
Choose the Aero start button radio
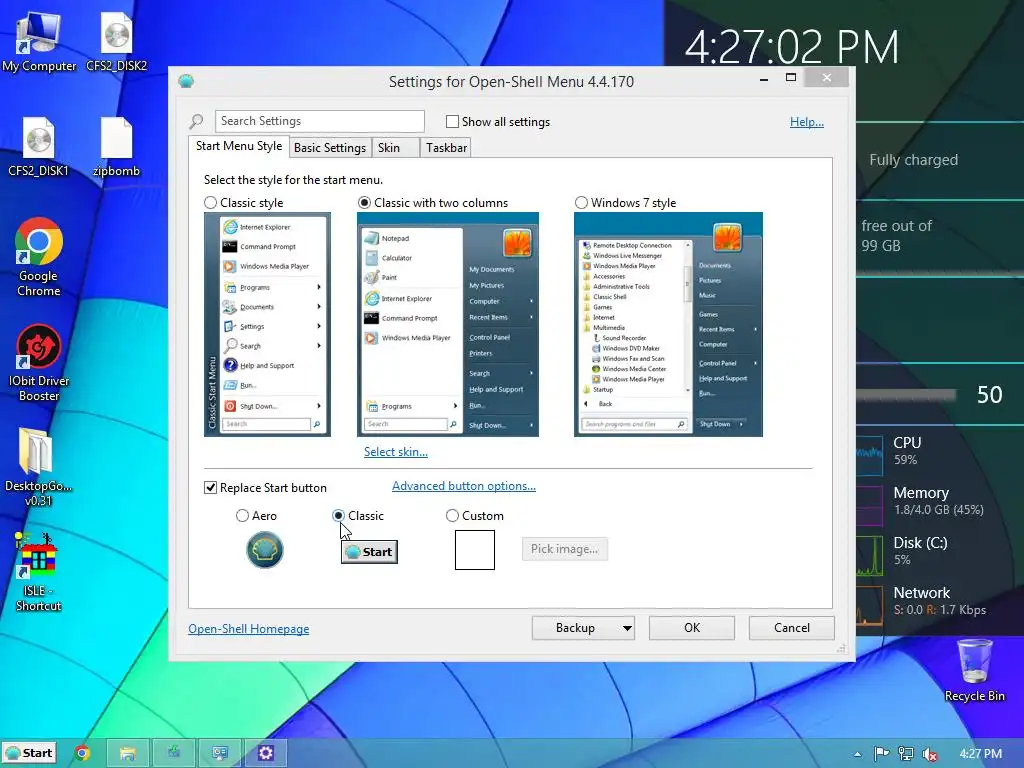pyautogui.click(x=242, y=516)
